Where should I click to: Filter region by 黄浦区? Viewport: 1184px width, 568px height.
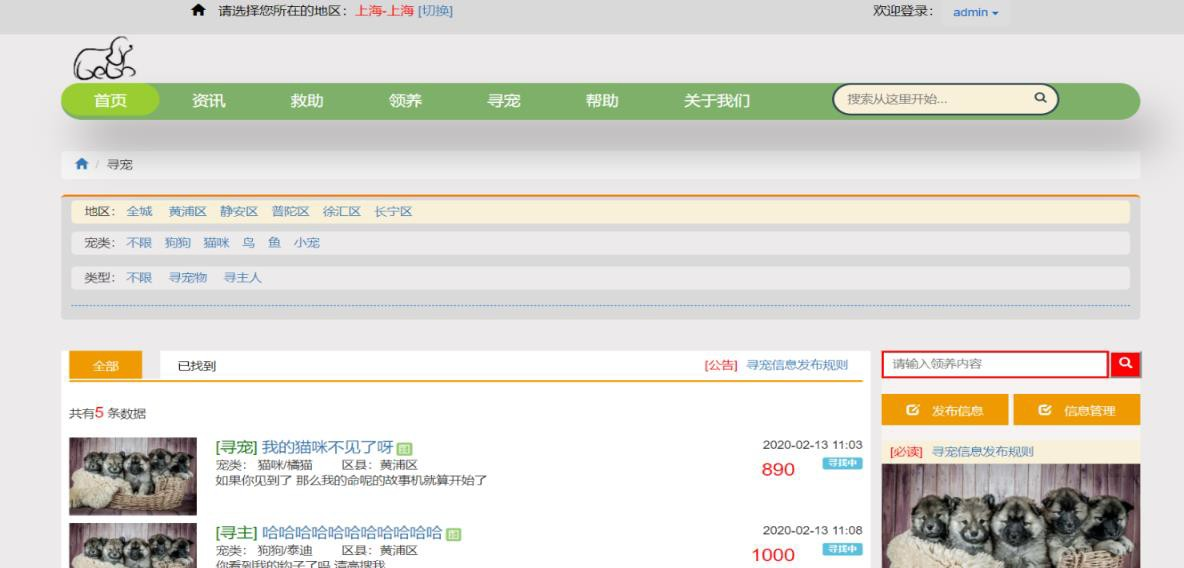[187, 211]
